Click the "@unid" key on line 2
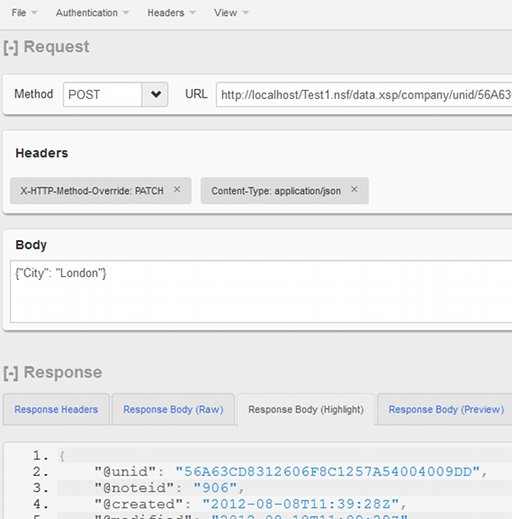 [x=125, y=472]
